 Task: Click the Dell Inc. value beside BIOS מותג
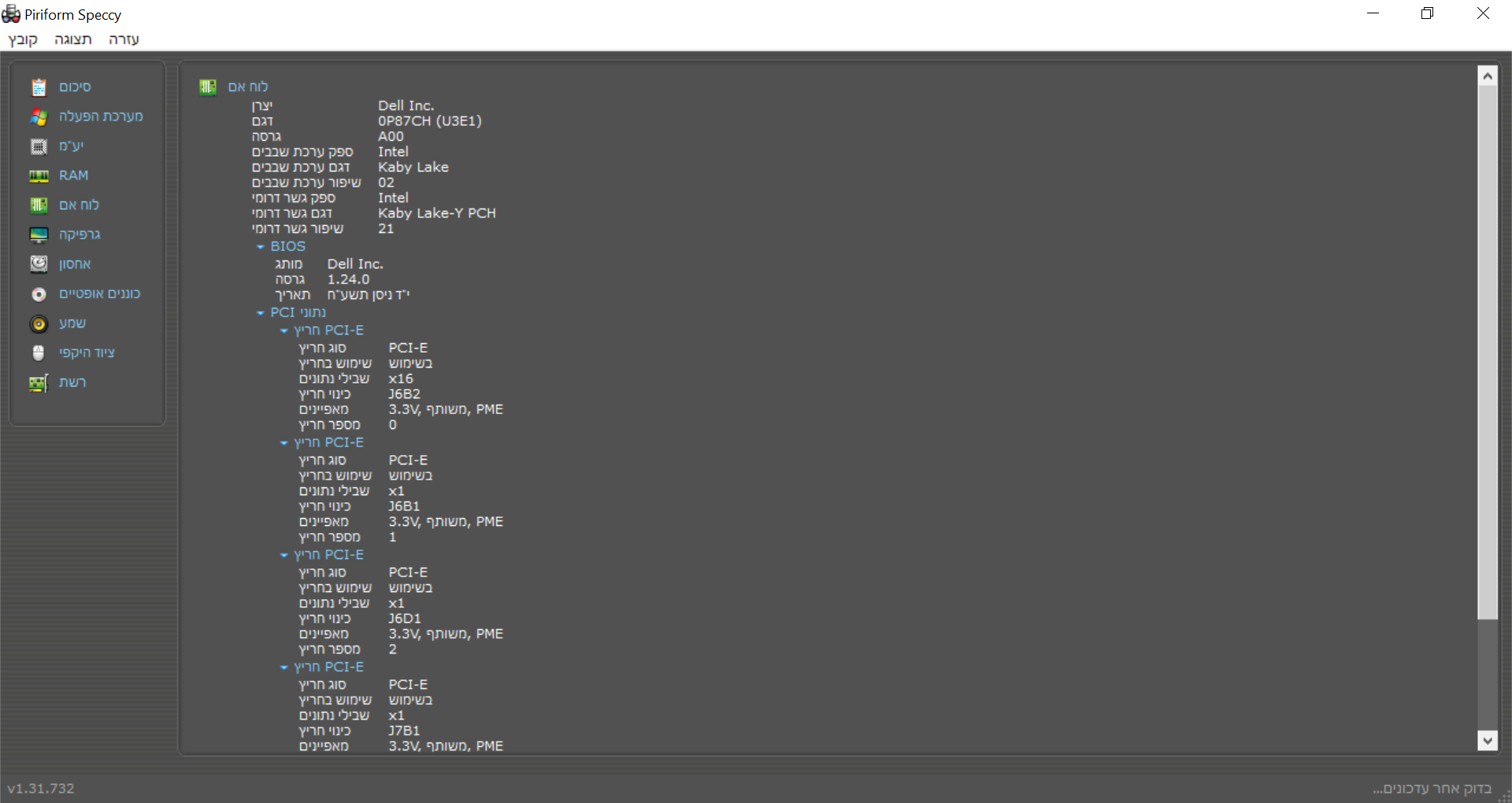[356, 265]
